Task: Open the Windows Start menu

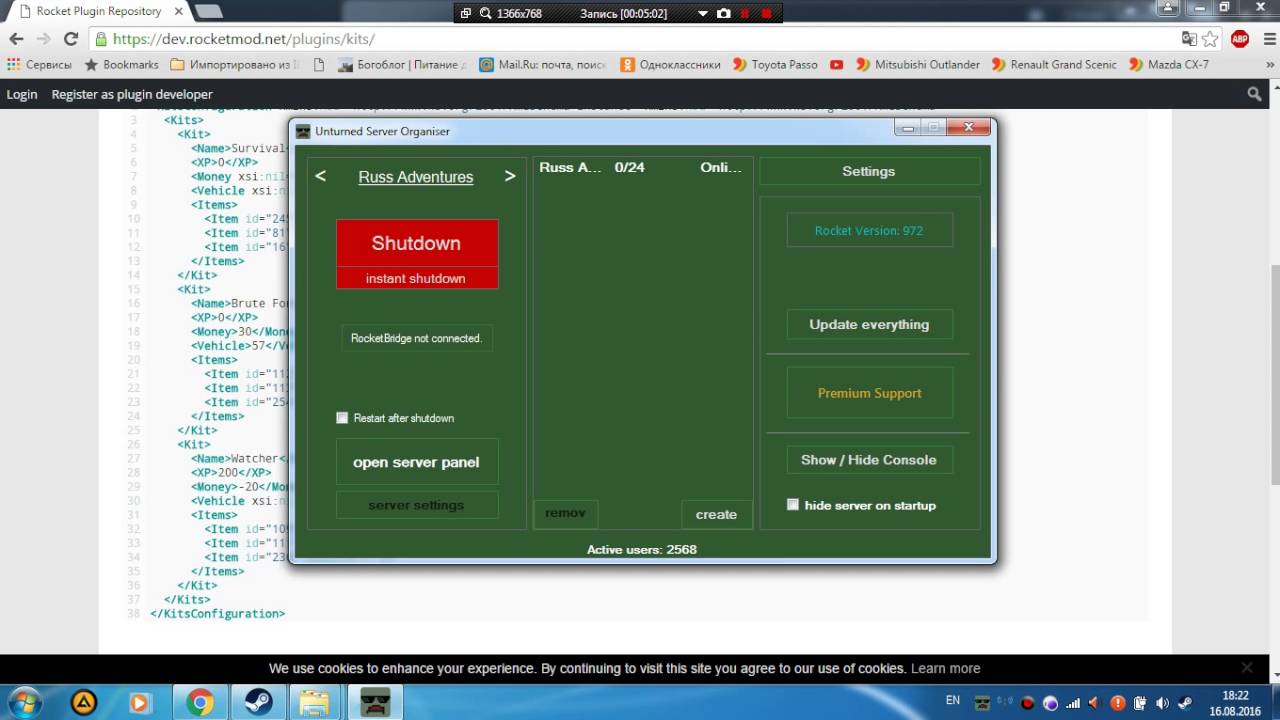Action: coord(25,702)
